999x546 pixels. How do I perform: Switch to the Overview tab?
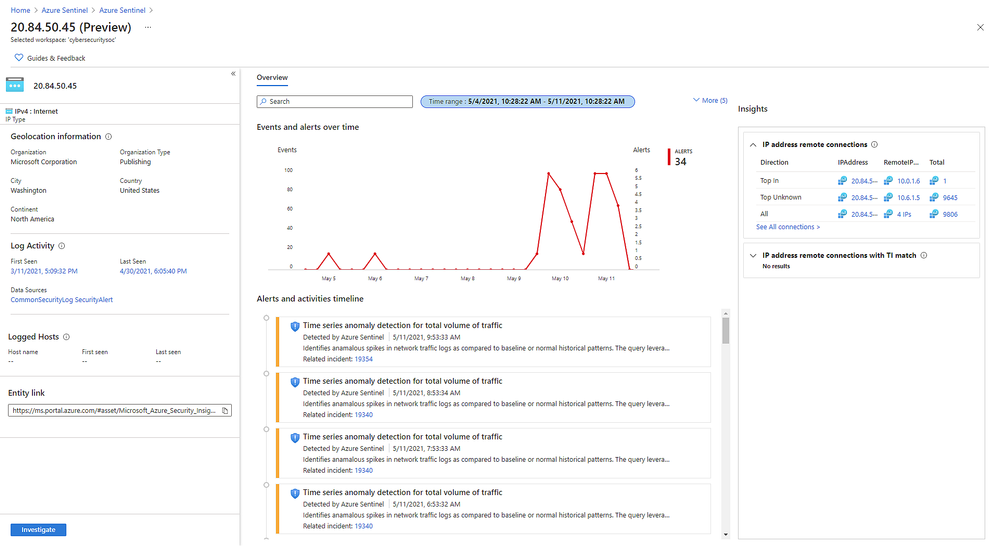(x=272, y=77)
